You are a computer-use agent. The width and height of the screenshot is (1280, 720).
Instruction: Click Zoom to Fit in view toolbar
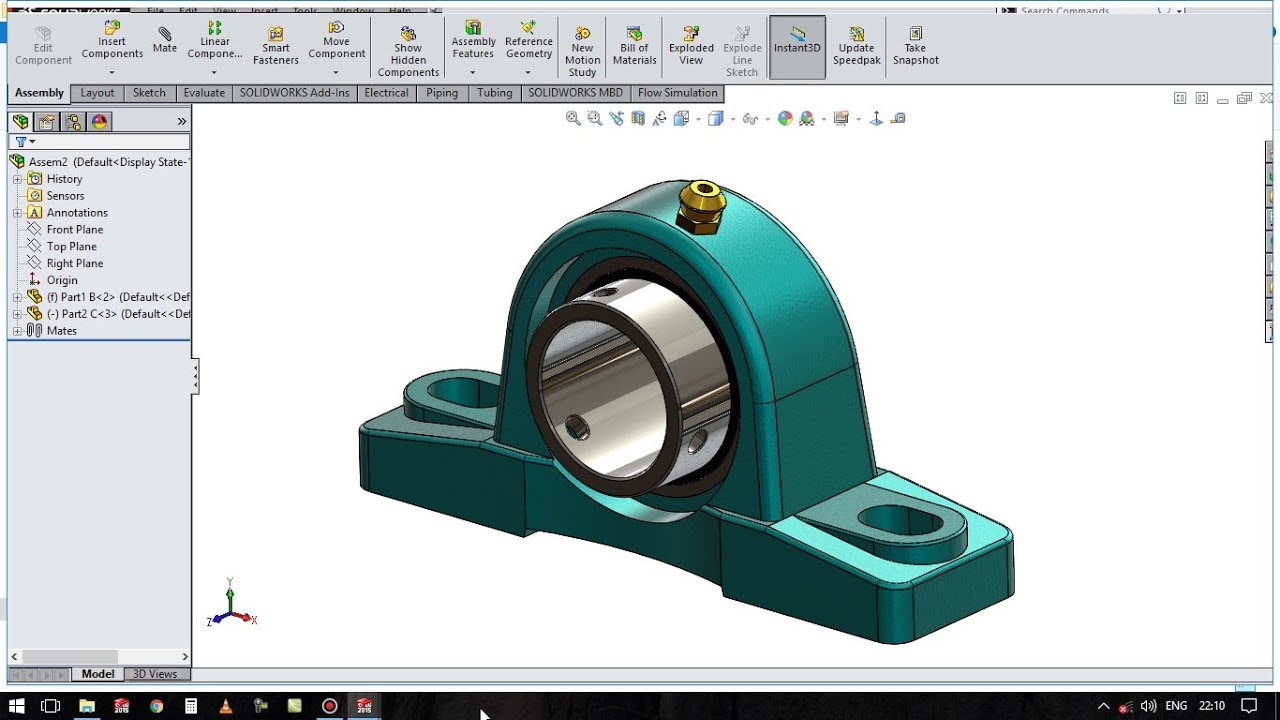click(x=573, y=118)
